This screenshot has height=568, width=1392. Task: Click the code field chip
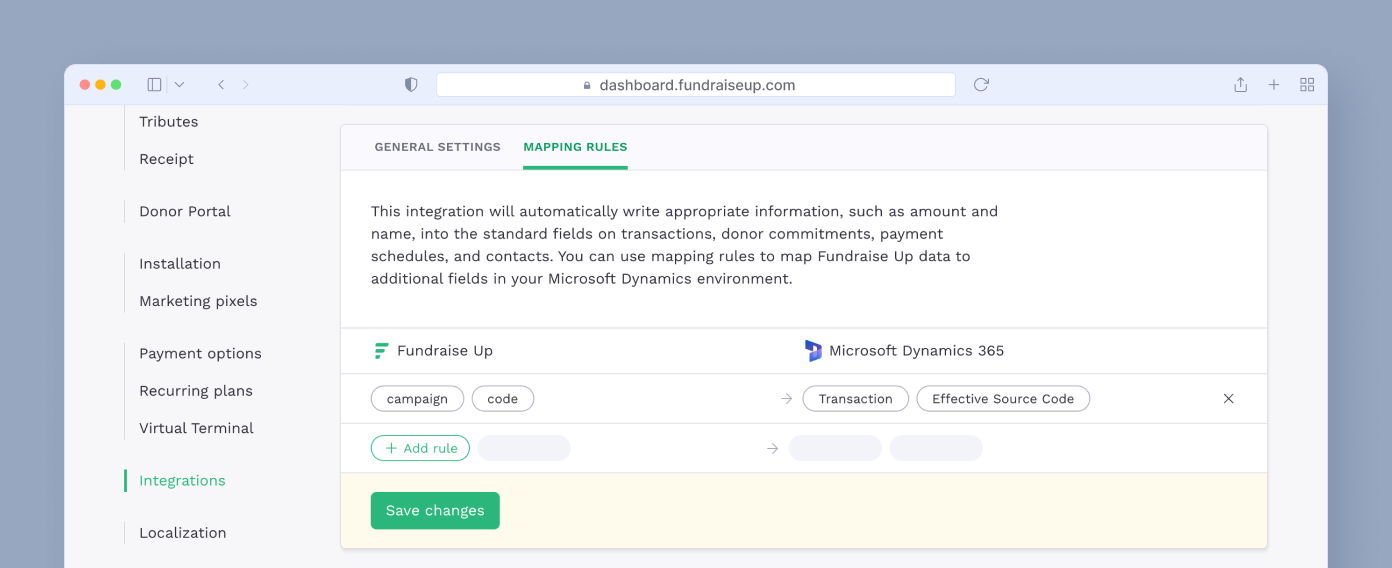click(503, 399)
